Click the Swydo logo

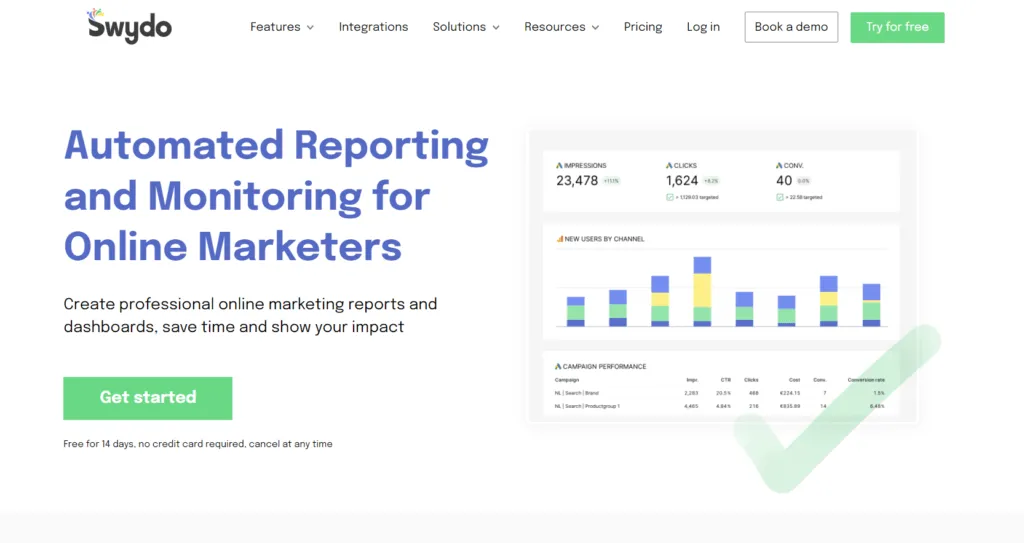click(129, 26)
